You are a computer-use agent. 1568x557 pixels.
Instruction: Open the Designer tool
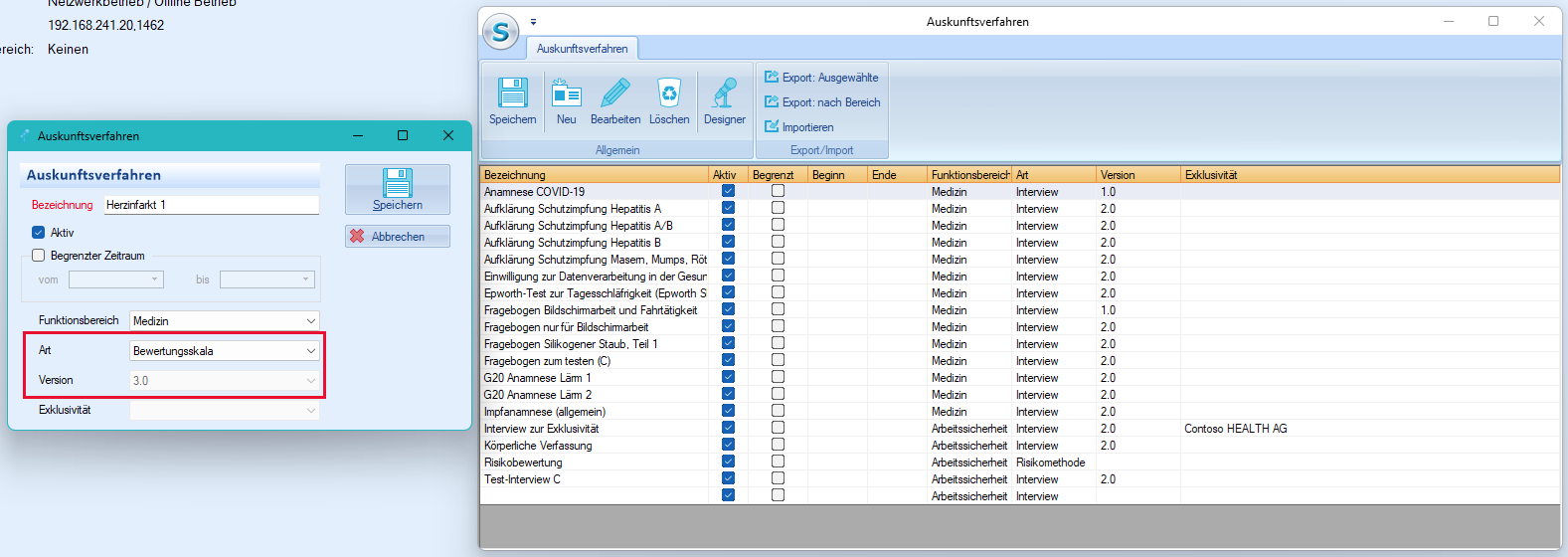(x=725, y=93)
